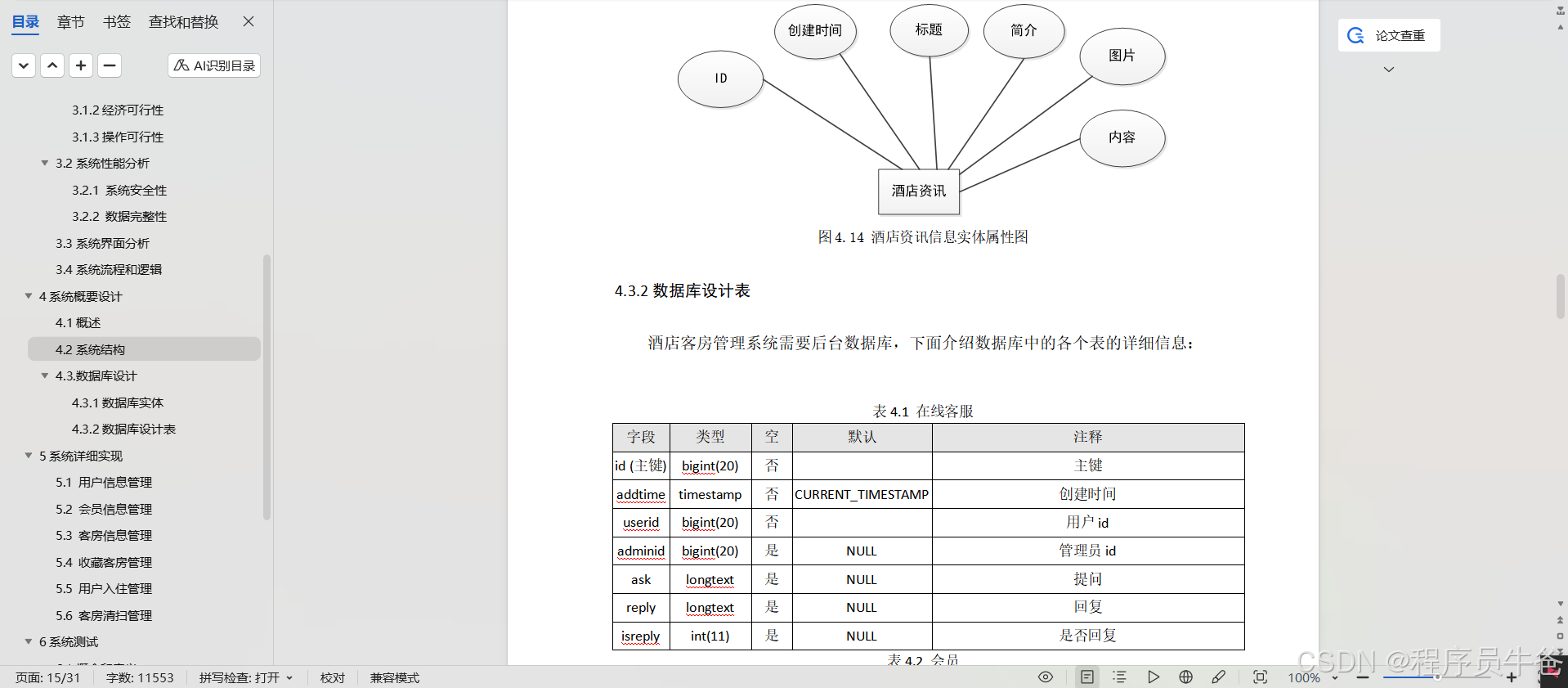Expand the chevron below 论文查重
The image size is (1568, 688).
[x=1388, y=70]
